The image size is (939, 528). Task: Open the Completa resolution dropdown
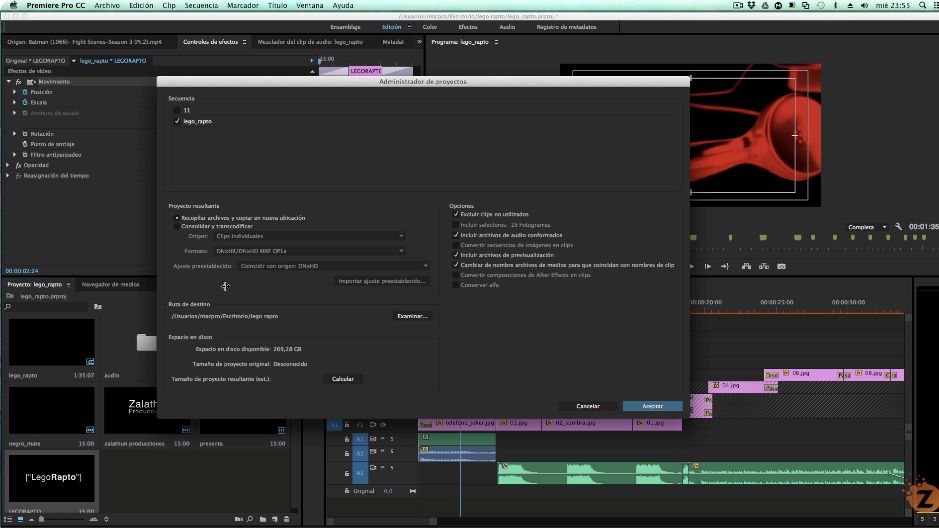(x=867, y=227)
